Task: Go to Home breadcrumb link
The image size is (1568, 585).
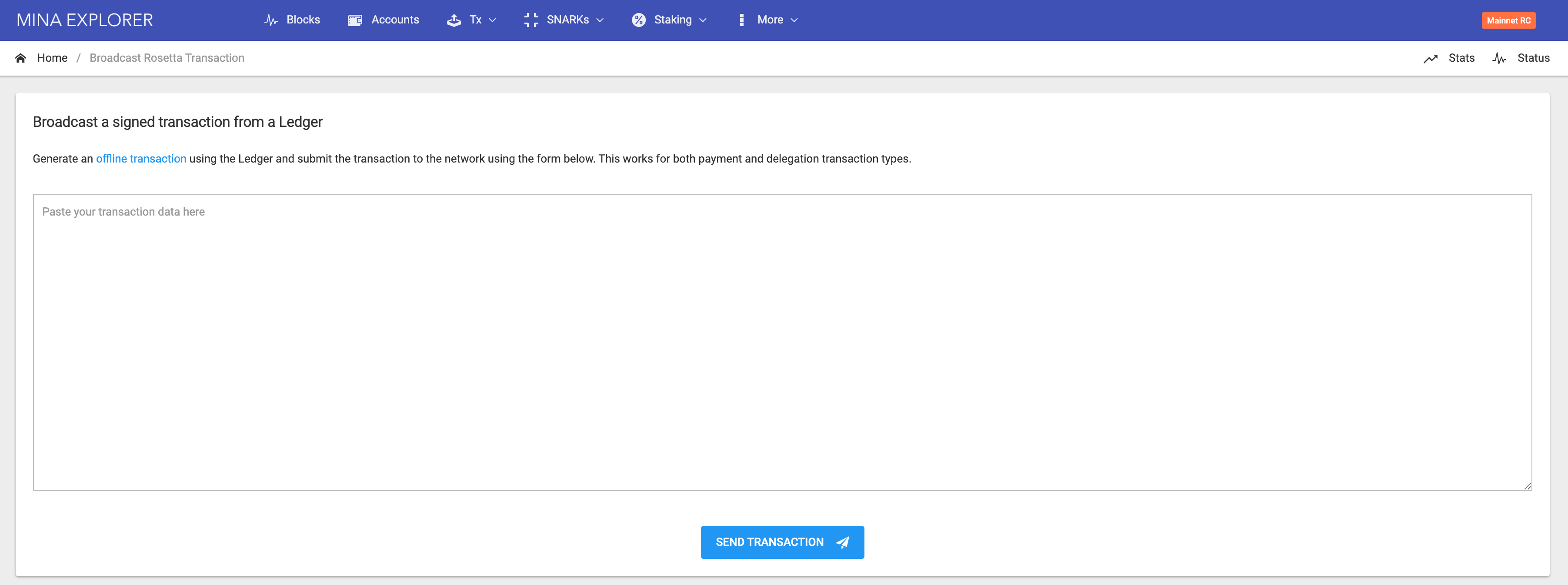Action: coord(52,58)
